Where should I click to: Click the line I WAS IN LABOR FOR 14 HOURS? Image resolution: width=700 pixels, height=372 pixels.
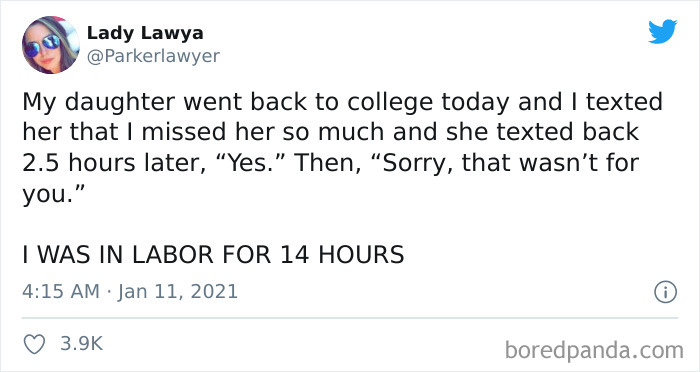pos(213,255)
